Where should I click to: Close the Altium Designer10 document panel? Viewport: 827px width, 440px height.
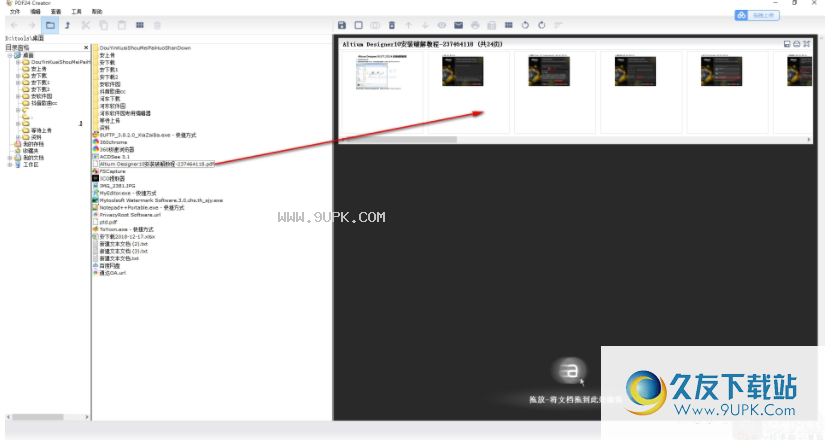coord(806,44)
